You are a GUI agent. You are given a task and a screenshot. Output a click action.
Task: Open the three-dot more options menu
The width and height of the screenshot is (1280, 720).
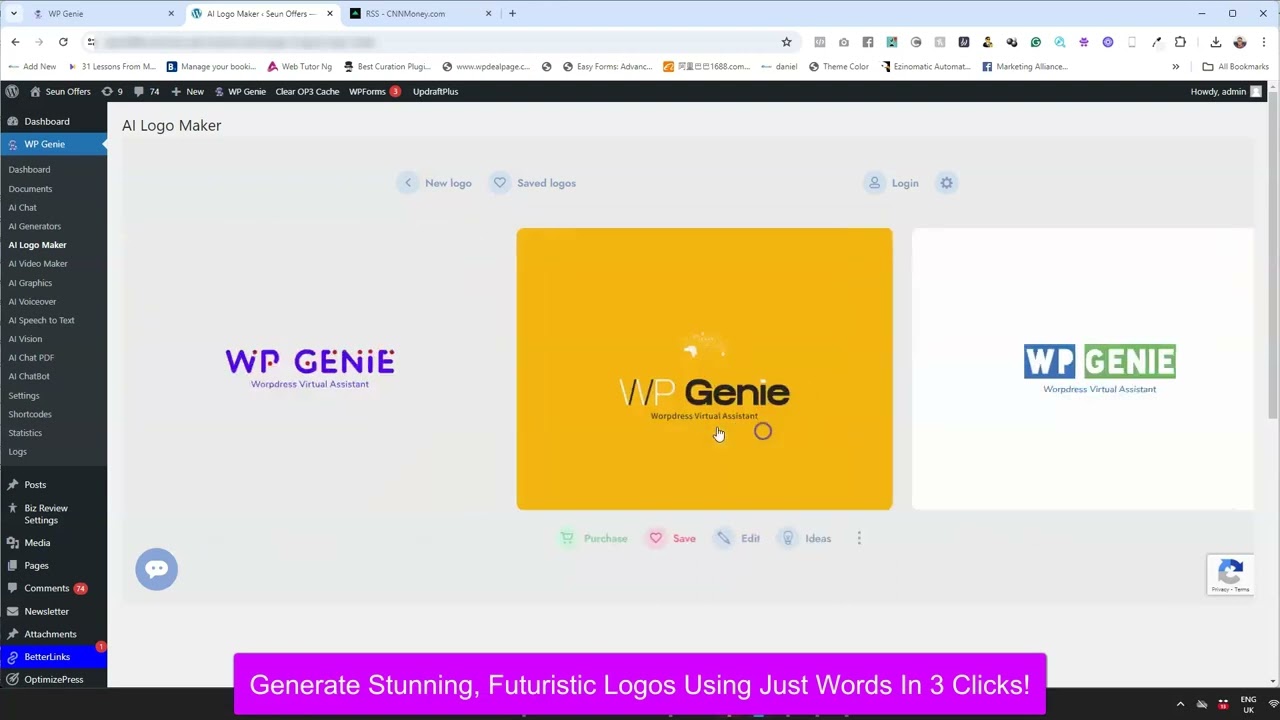tap(859, 538)
